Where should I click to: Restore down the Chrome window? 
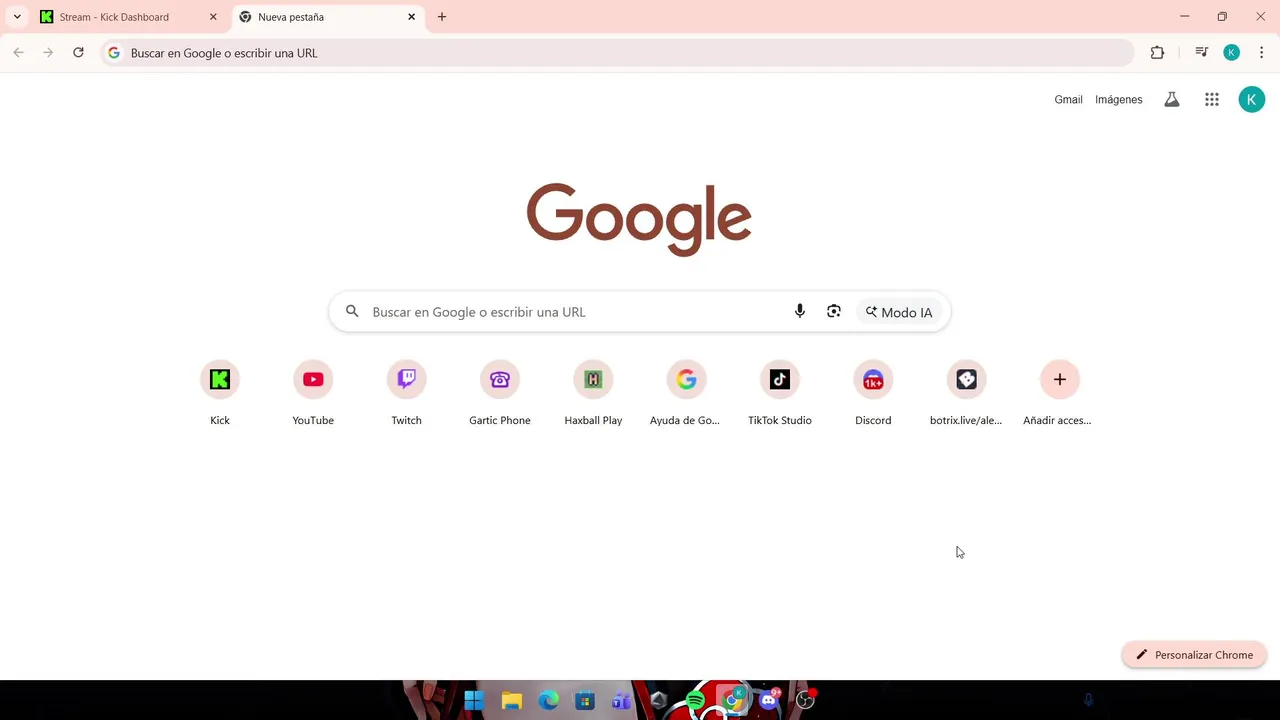click(1222, 16)
